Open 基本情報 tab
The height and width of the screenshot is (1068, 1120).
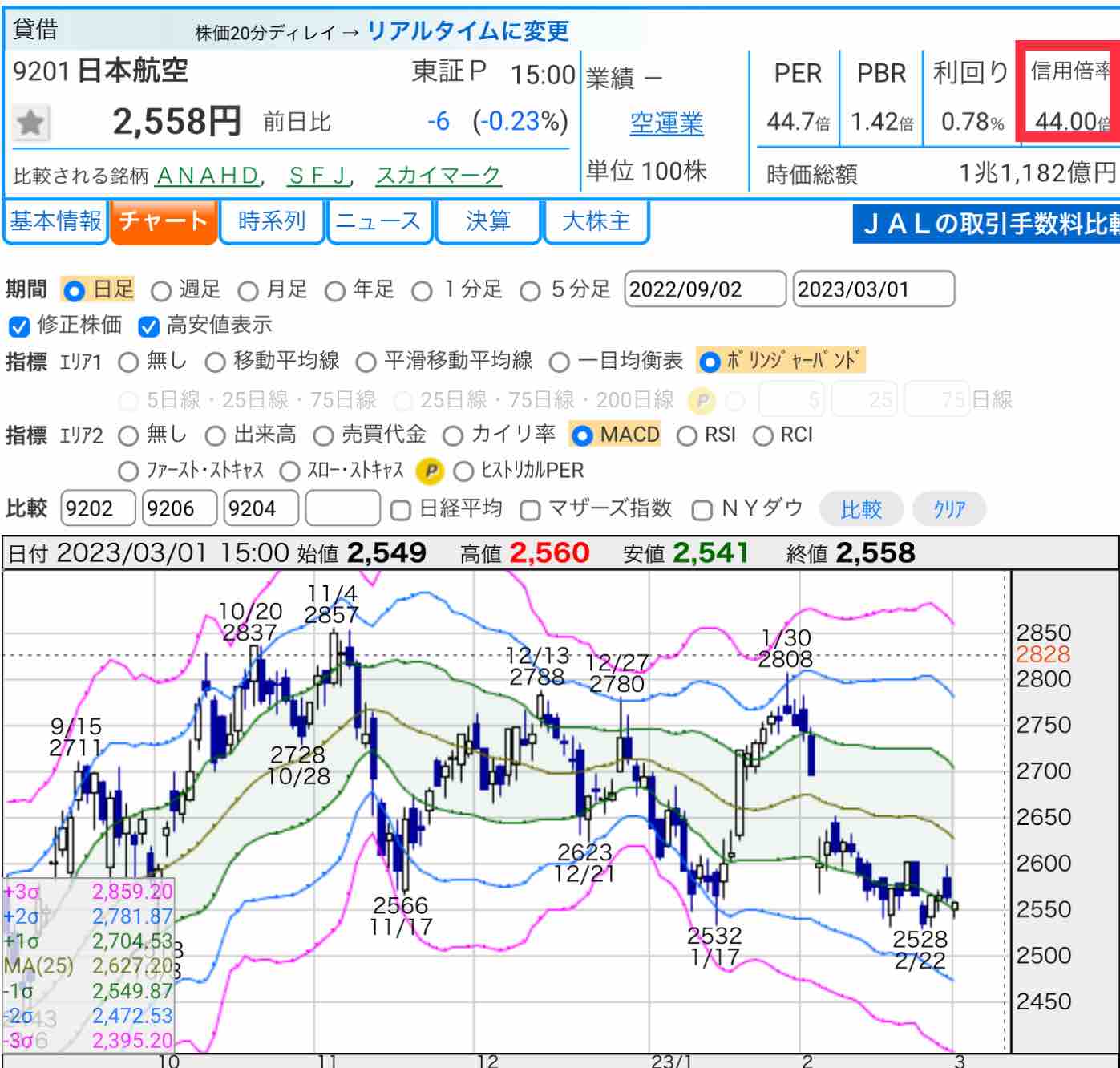[55, 221]
